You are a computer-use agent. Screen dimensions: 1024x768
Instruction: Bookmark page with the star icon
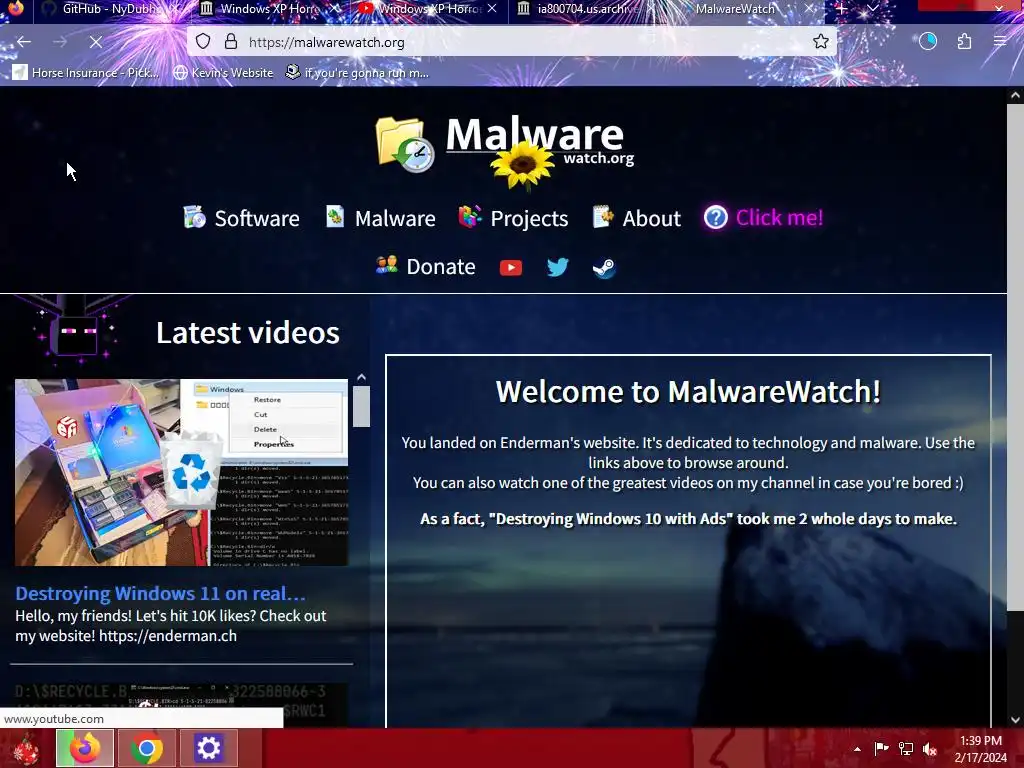[821, 42]
